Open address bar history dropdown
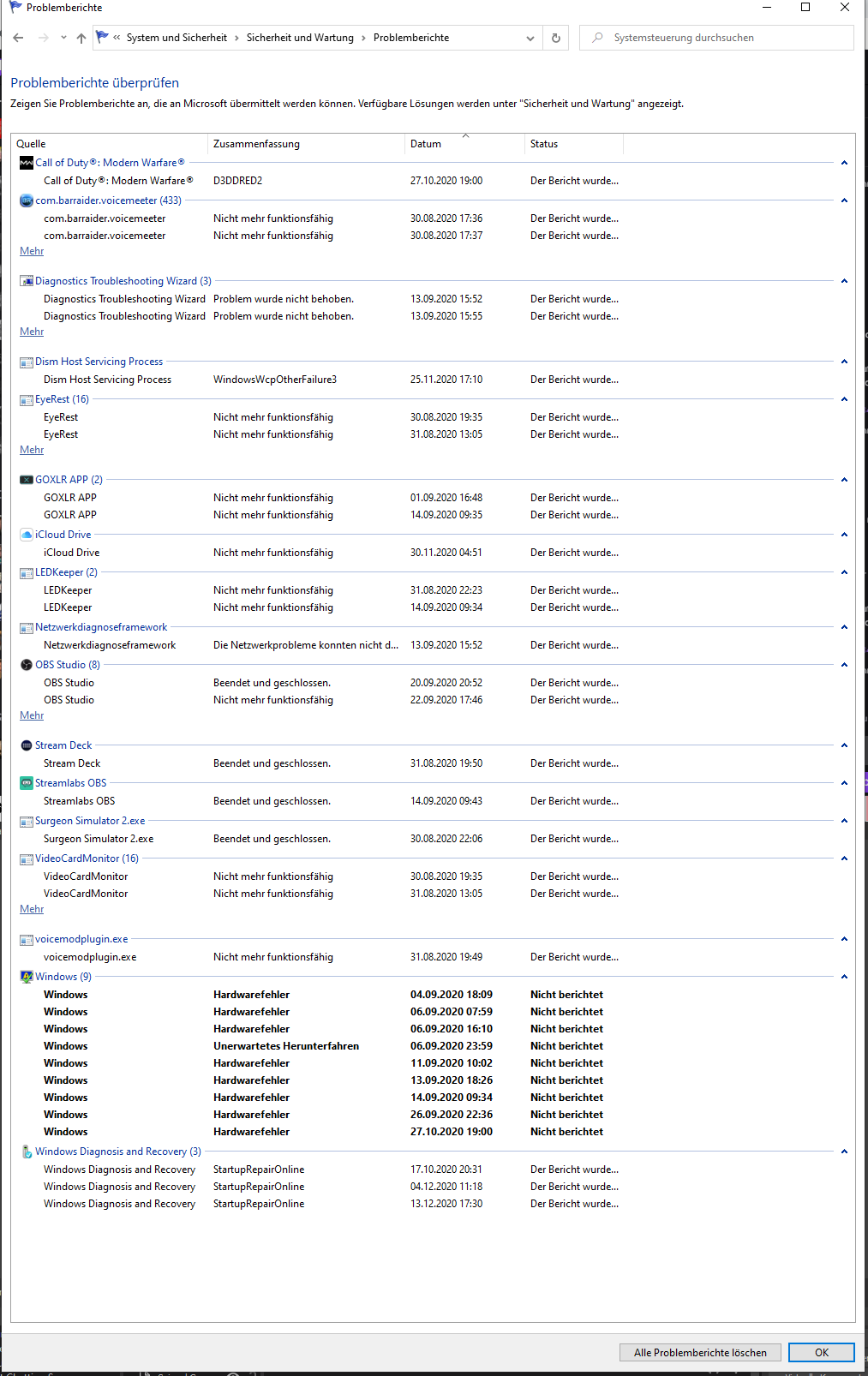Viewport: 868px width, 1376px height. click(x=530, y=38)
